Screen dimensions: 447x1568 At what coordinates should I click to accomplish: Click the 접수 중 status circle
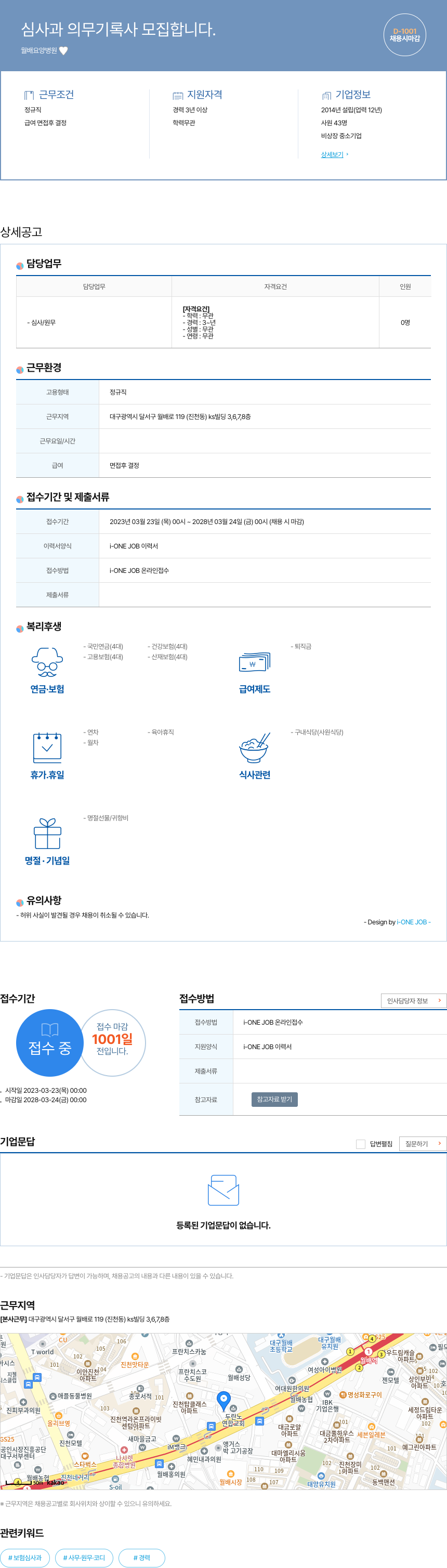tap(49, 1043)
